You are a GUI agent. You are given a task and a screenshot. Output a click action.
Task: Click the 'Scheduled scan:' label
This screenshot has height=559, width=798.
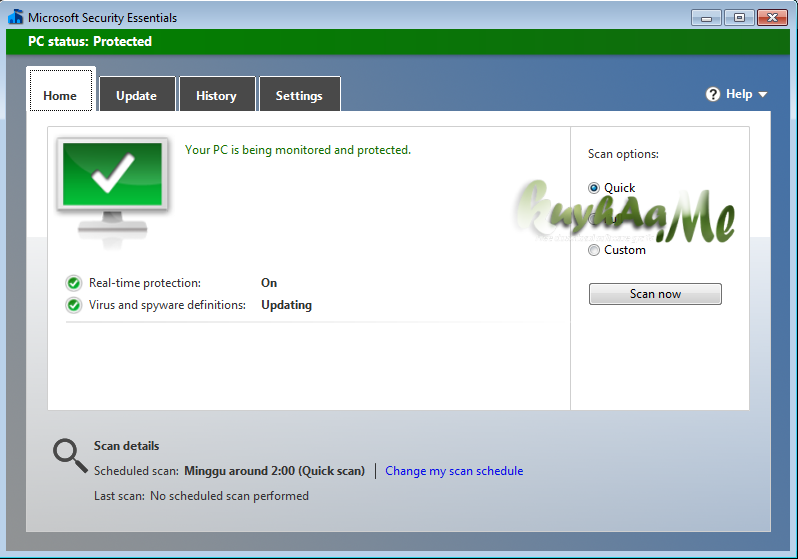(136, 471)
